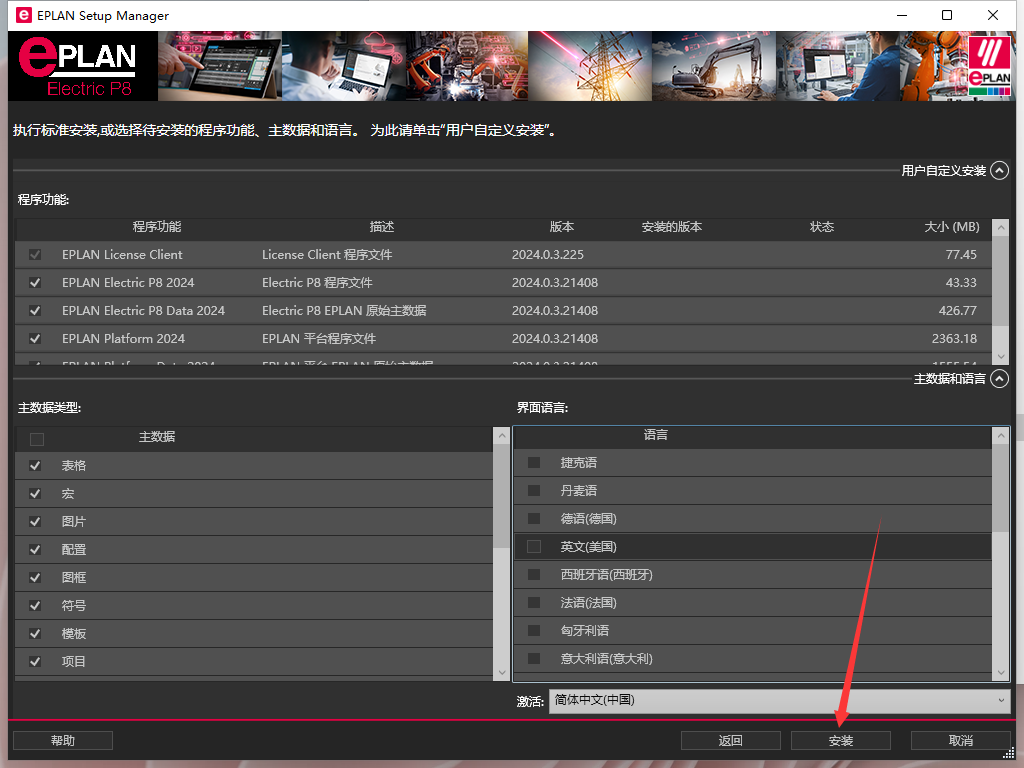Viewport: 1024px width, 768px height.
Task: Click the program features scrollbar down arrow
Action: [x=1001, y=354]
